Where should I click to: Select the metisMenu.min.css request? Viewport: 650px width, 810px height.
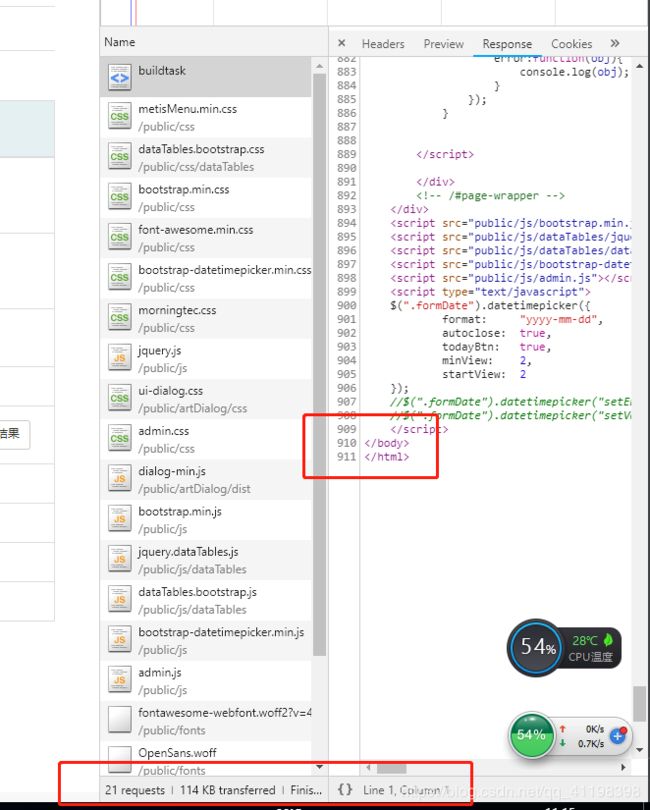click(x=206, y=117)
